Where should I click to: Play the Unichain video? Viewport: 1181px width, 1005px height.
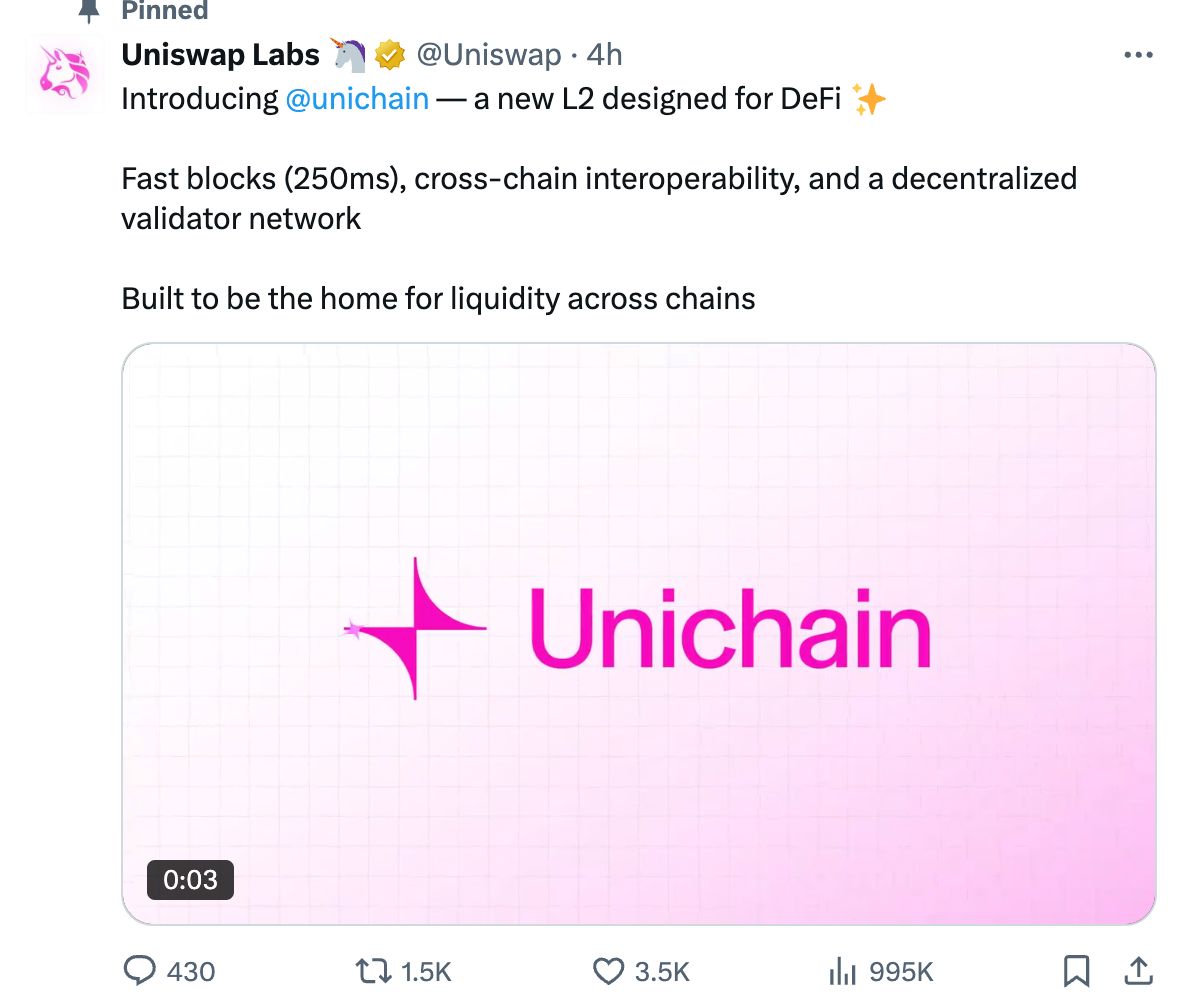[637, 629]
